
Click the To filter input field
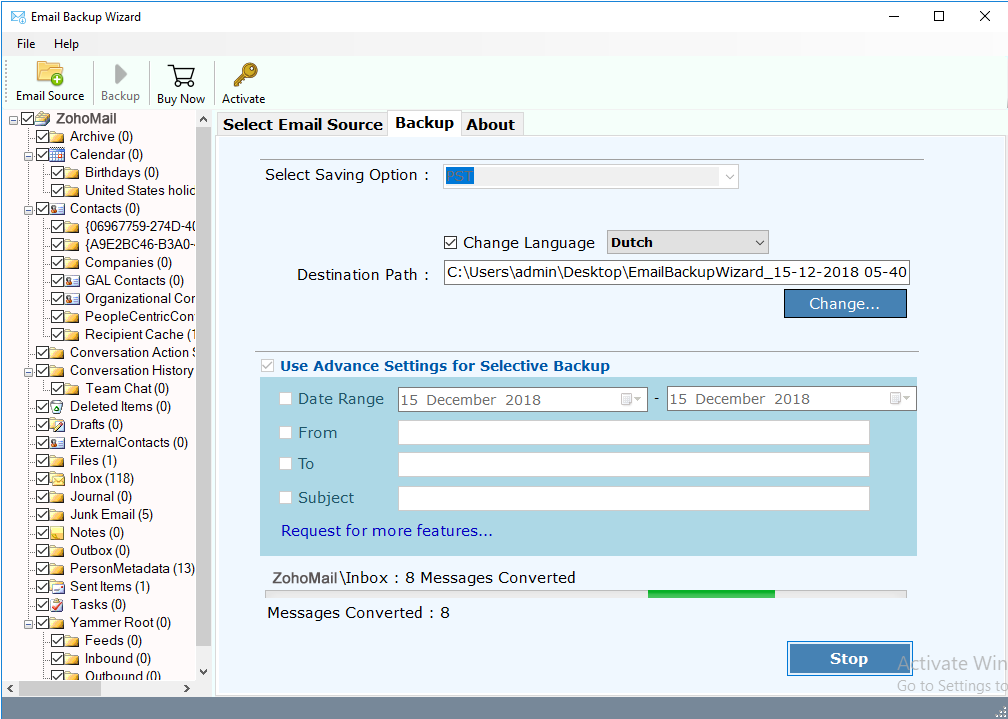pos(633,464)
